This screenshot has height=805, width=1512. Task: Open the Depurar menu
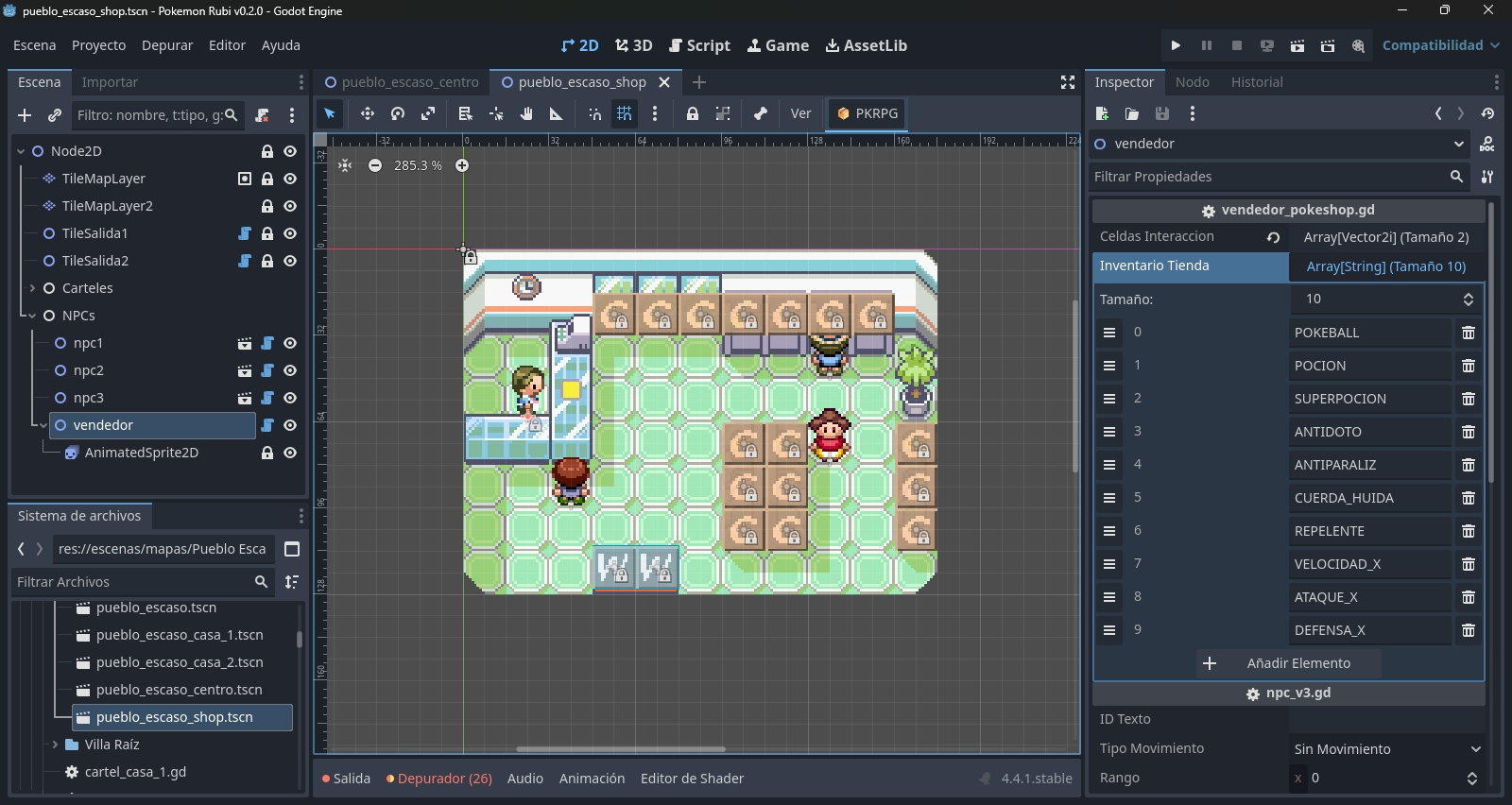coord(167,45)
